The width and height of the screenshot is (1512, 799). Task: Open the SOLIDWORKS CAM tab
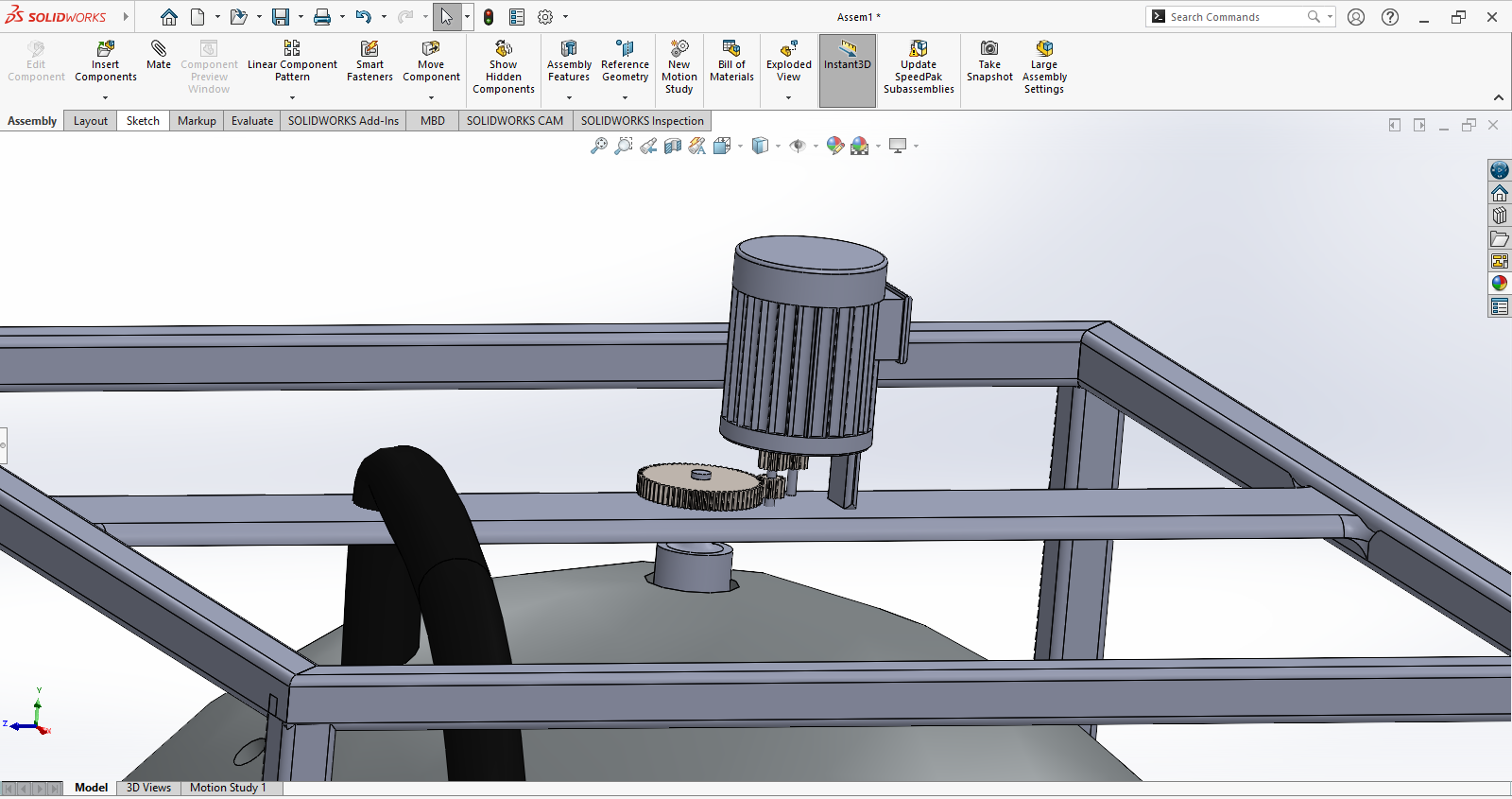click(515, 121)
